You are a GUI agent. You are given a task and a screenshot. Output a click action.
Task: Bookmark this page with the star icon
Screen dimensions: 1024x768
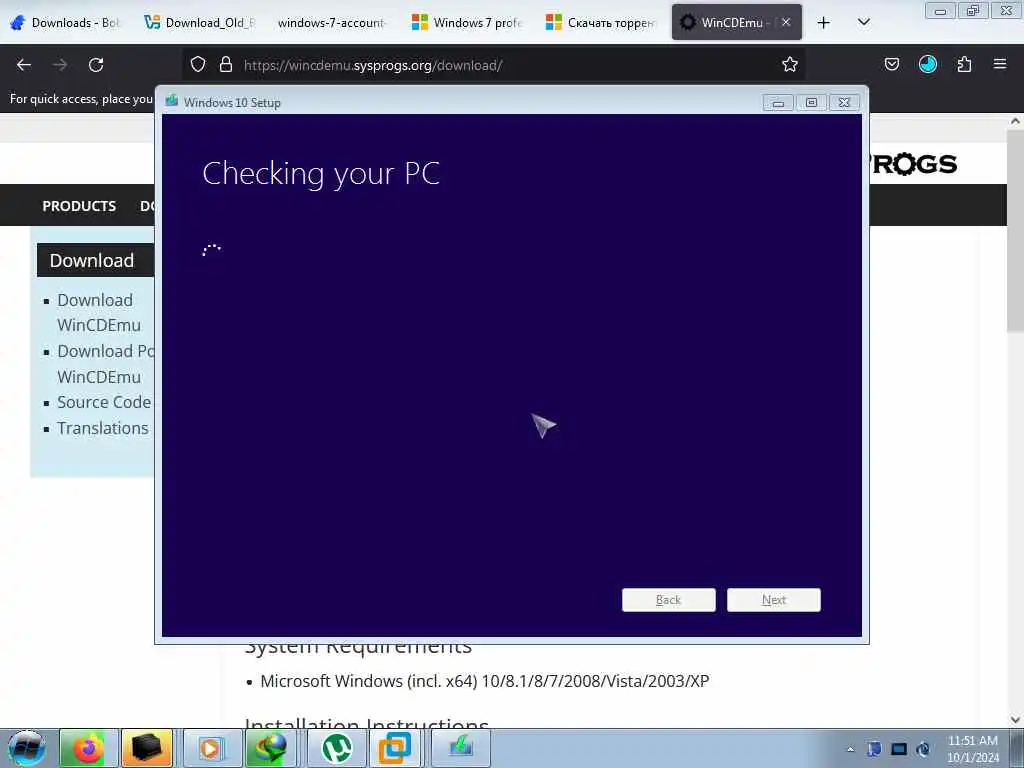(x=790, y=65)
